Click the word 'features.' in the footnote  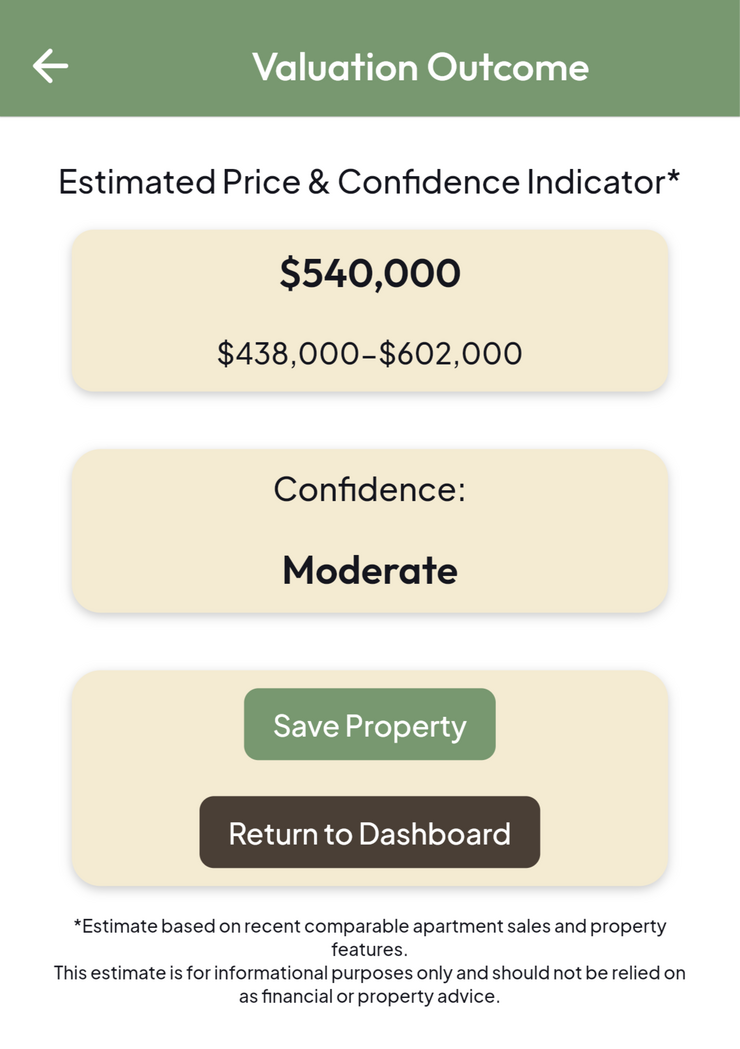369,949
